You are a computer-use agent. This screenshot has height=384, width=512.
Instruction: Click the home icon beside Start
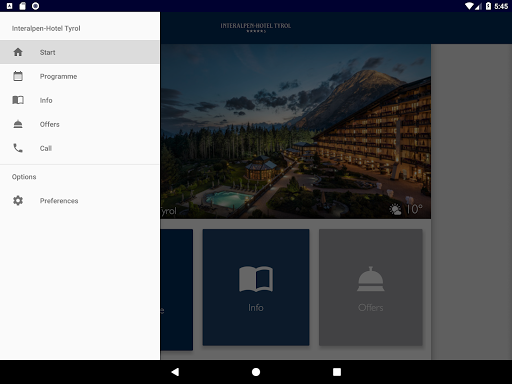(18, 52)
